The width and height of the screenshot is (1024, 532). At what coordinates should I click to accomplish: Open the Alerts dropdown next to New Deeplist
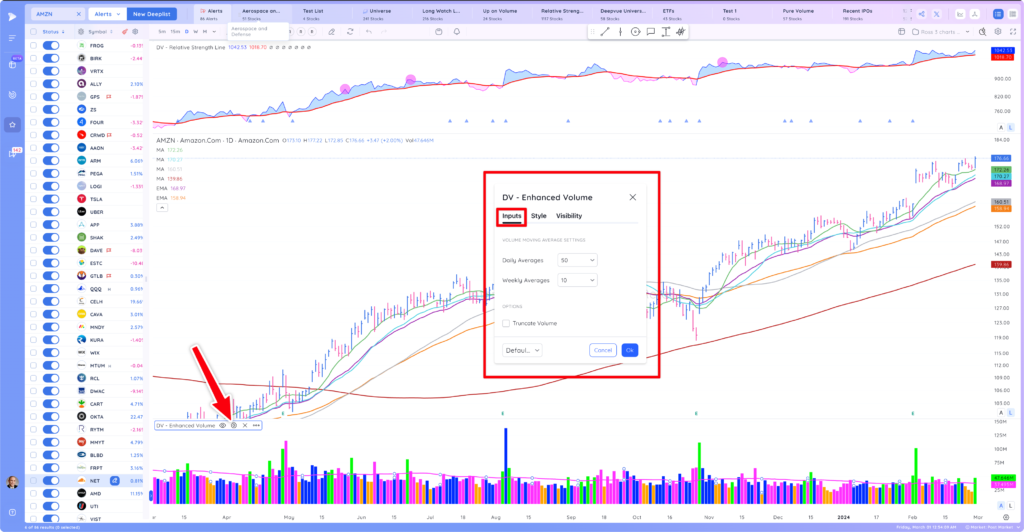click(106, 14)
